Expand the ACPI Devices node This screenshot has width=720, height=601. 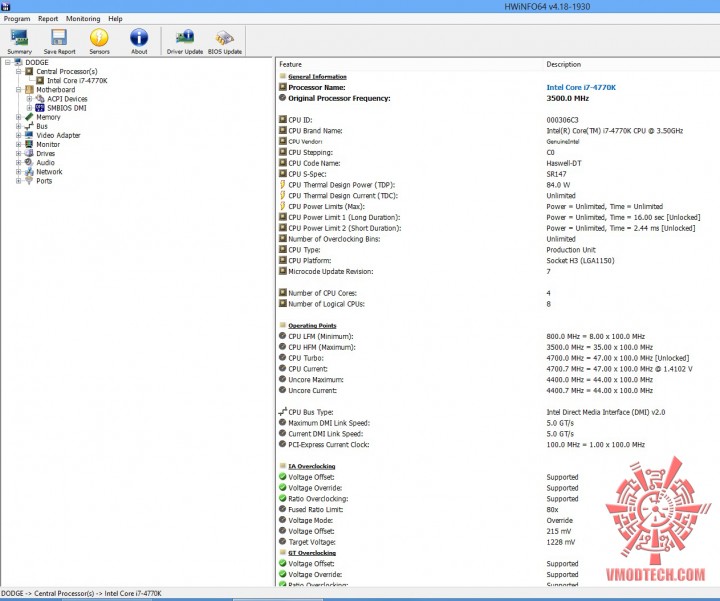(x=29, y=99)
